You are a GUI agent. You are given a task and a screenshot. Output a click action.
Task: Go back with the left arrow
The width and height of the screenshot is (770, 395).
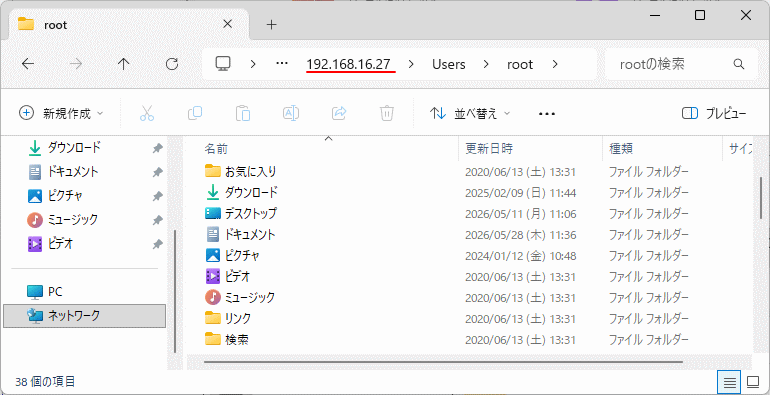tap(28, 64)
